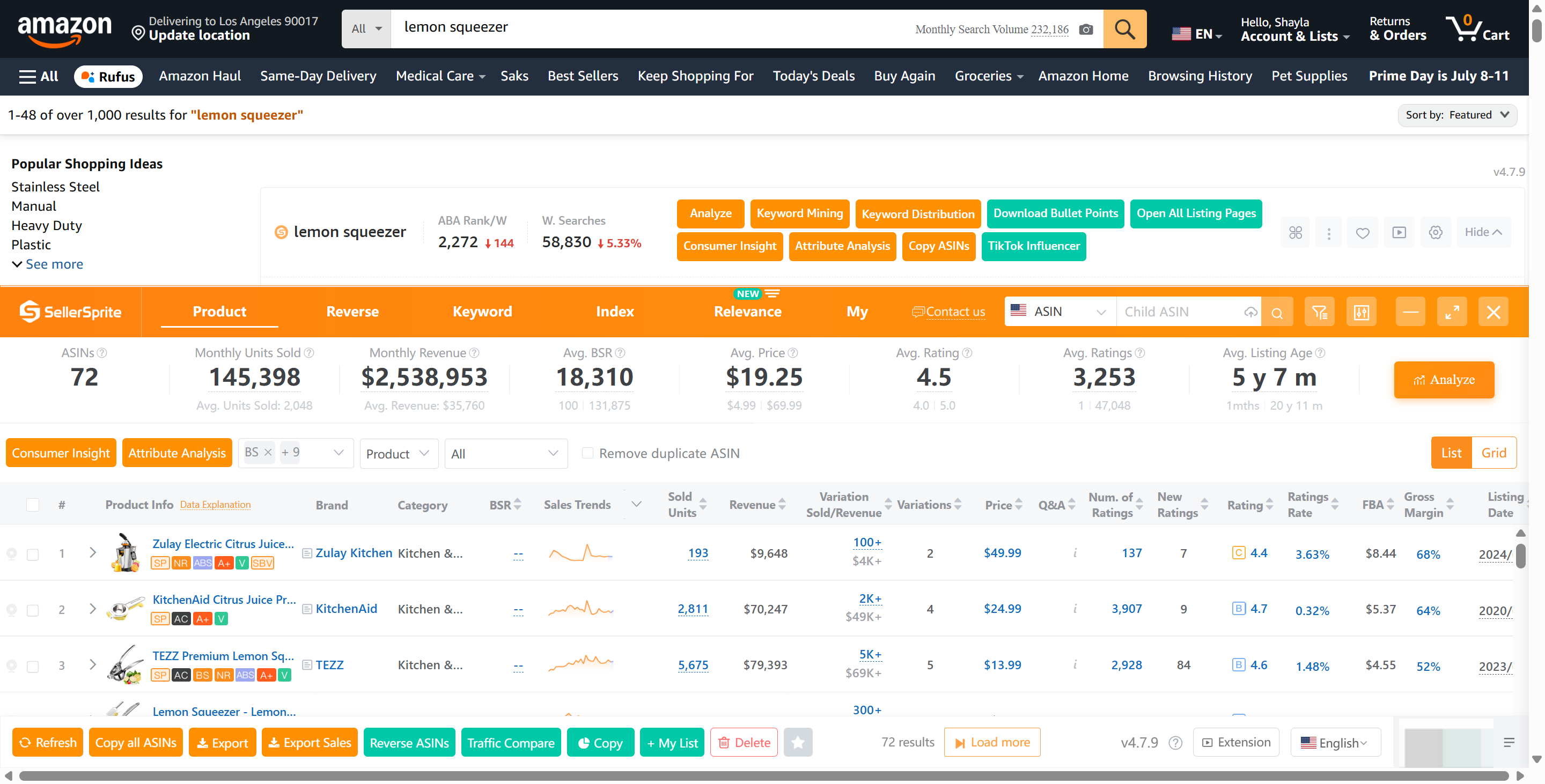Switch to the Reverse tab
This screenshot has width=1545, height=784.
point(352,312)
